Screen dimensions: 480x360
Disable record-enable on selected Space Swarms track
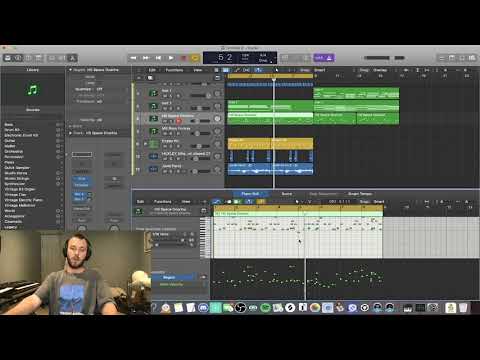[179, 121]
